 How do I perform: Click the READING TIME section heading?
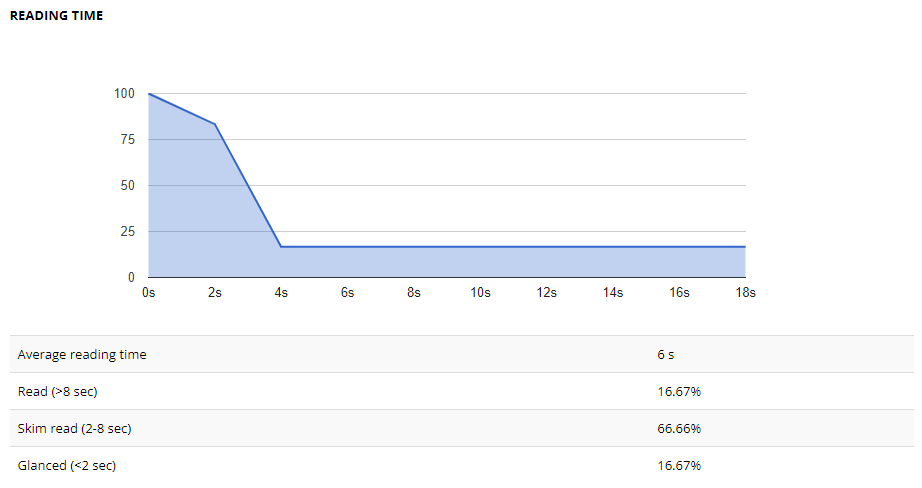tap(56, 16)
